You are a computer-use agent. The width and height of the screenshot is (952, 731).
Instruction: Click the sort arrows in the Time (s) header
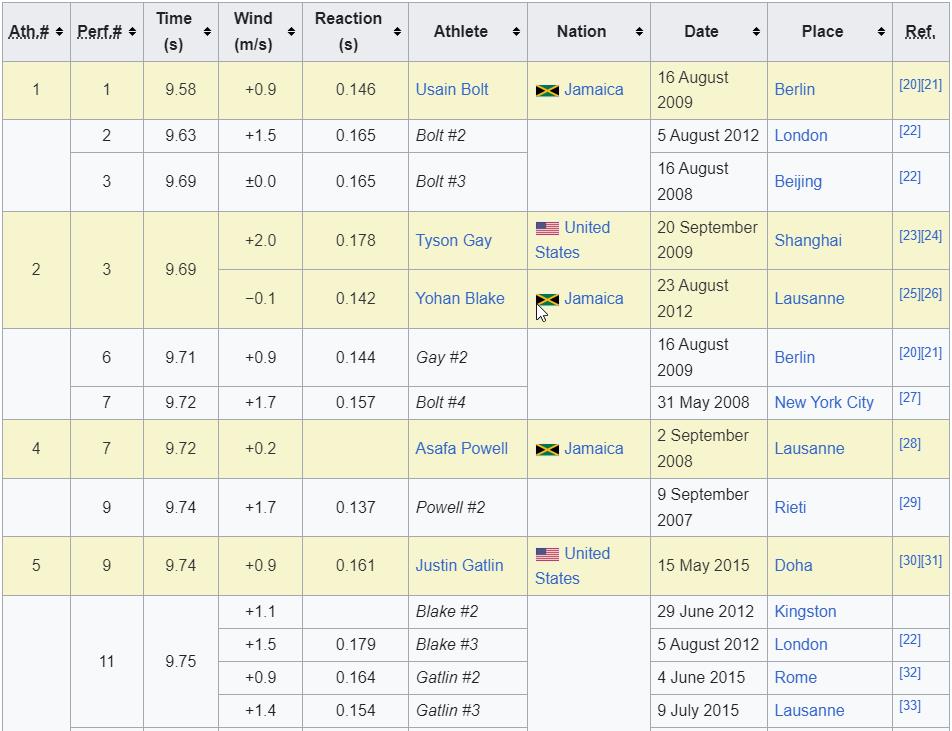[207, 32]
